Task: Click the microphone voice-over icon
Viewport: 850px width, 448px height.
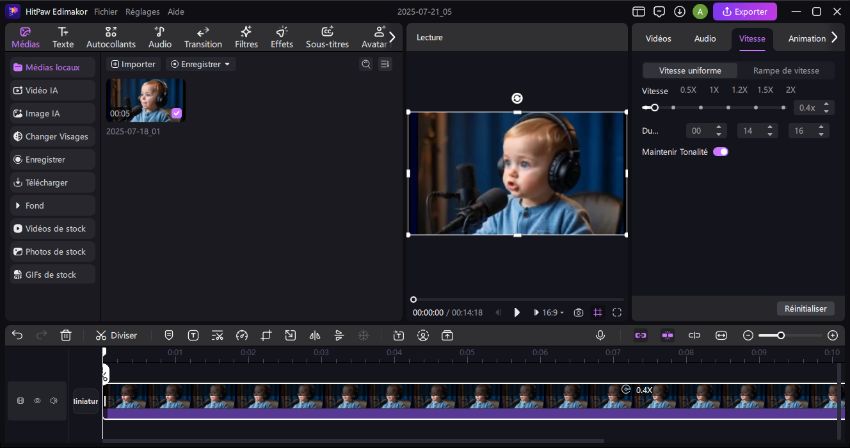Action: pos(600,335)
